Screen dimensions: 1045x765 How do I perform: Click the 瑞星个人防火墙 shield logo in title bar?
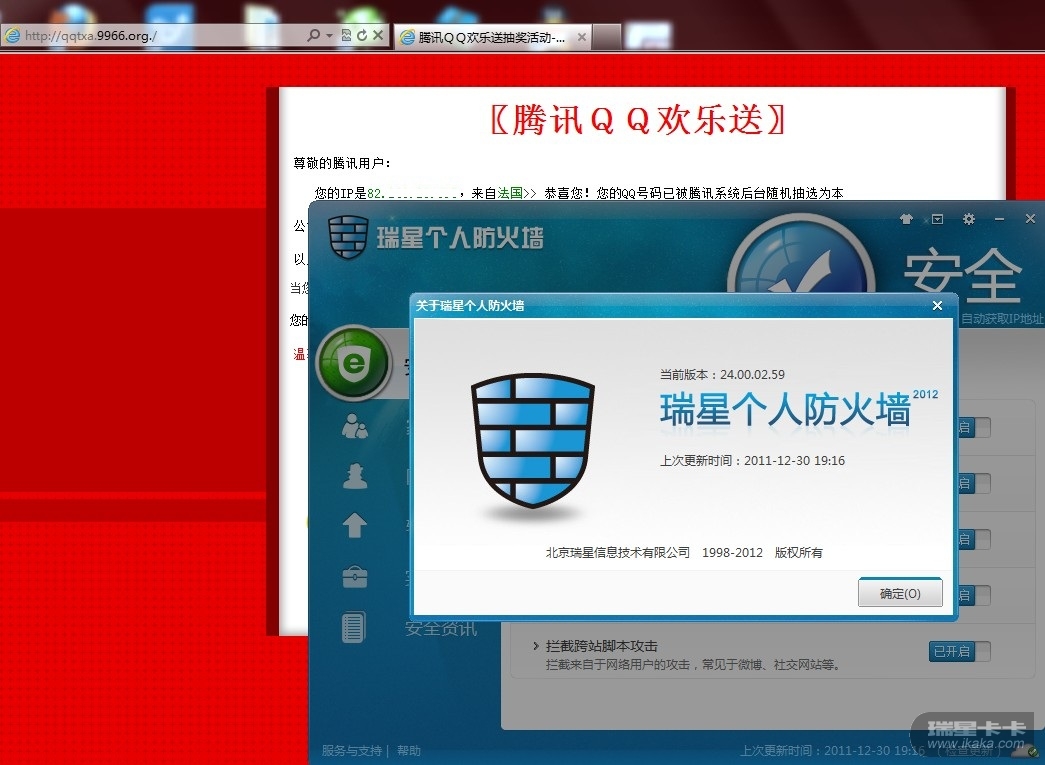pyautogui.click(x=348, y=237)
